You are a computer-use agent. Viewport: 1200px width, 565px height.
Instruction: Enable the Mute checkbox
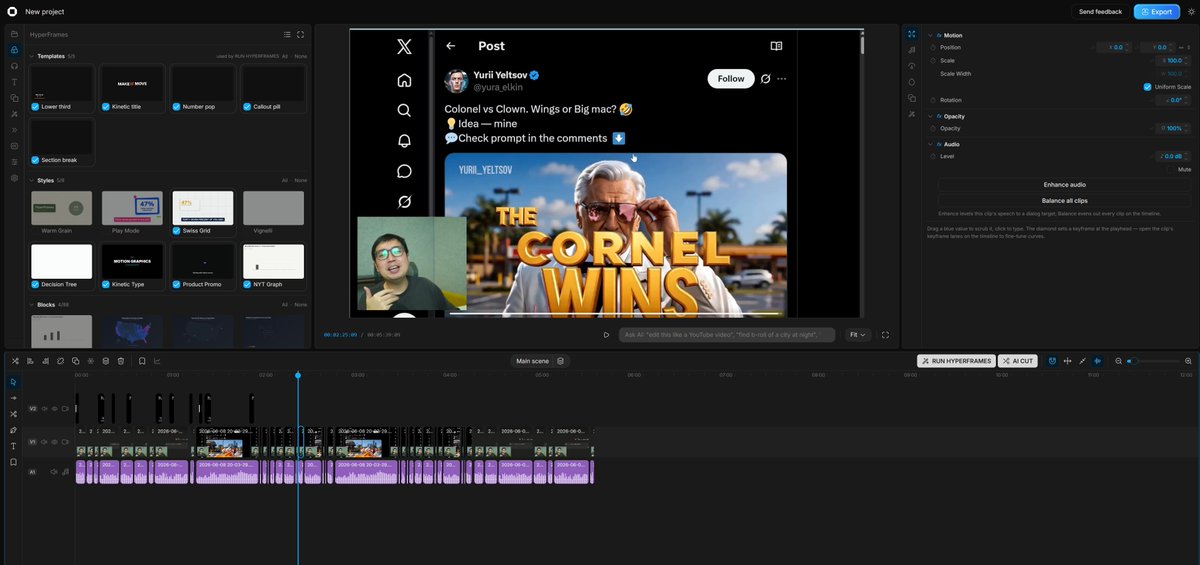[x=1171, y=169]
